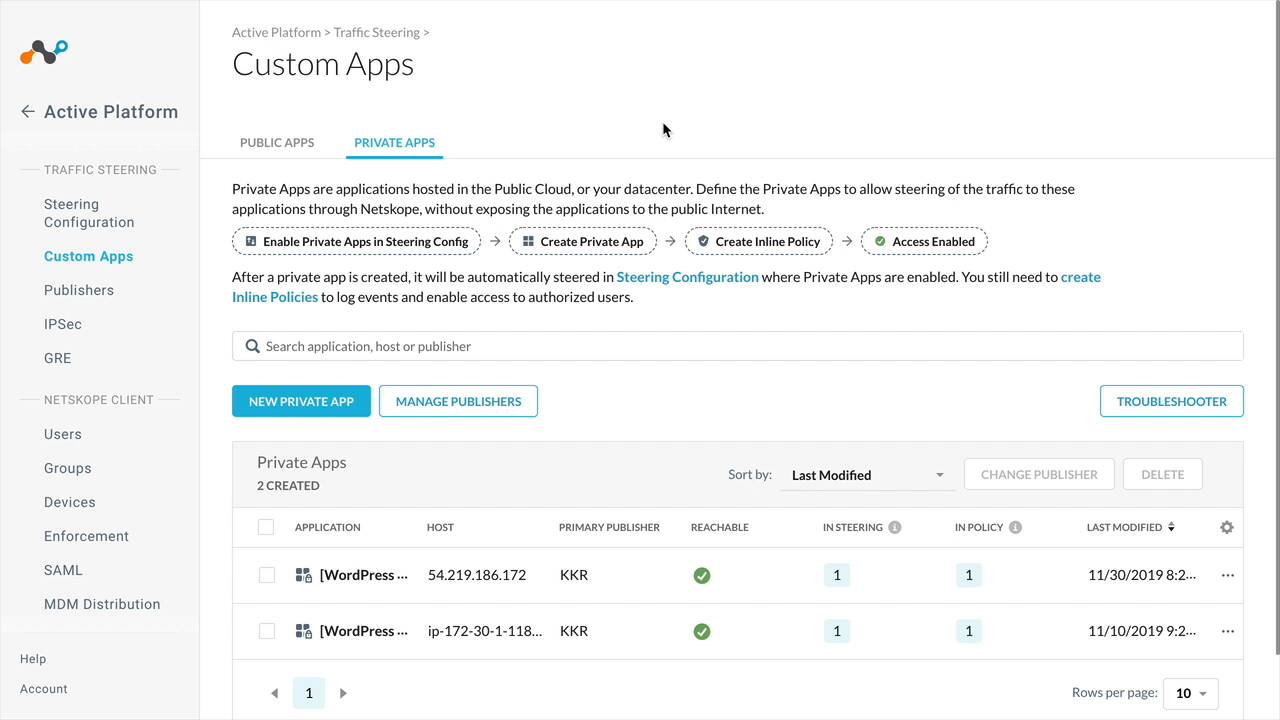This screenshot has height=720, width=1280.
Task: Open the table column settings gear
Action: click(x=1227, y=528)
